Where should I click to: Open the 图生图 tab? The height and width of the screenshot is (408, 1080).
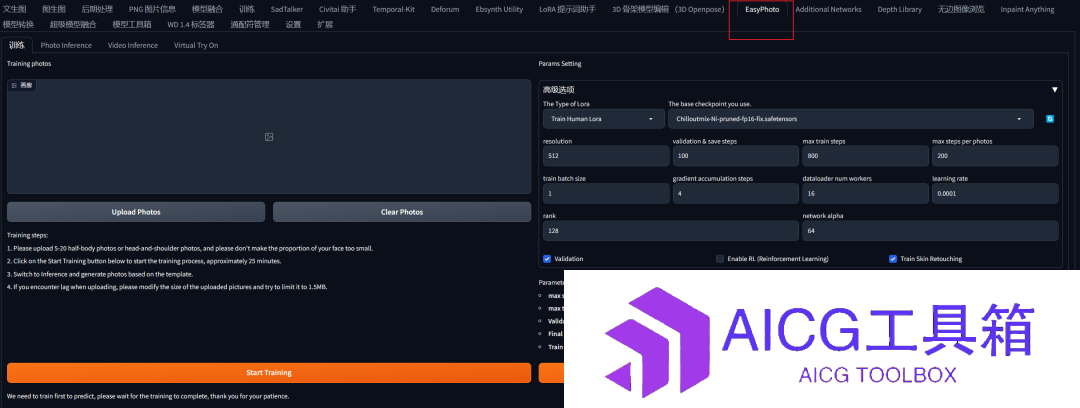(x=54, y=10)
